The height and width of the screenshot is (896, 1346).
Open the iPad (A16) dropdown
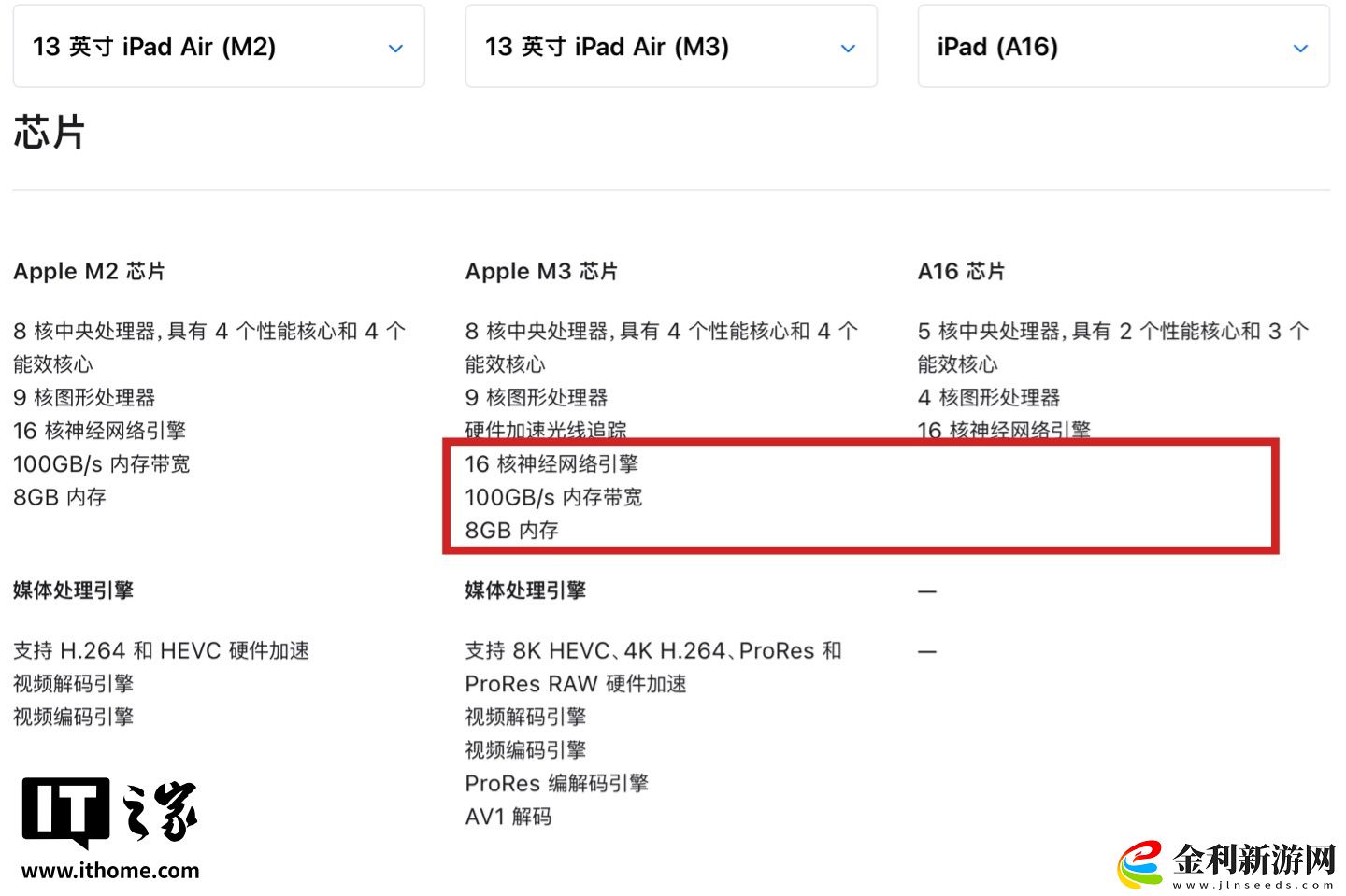pos(1124,46)
